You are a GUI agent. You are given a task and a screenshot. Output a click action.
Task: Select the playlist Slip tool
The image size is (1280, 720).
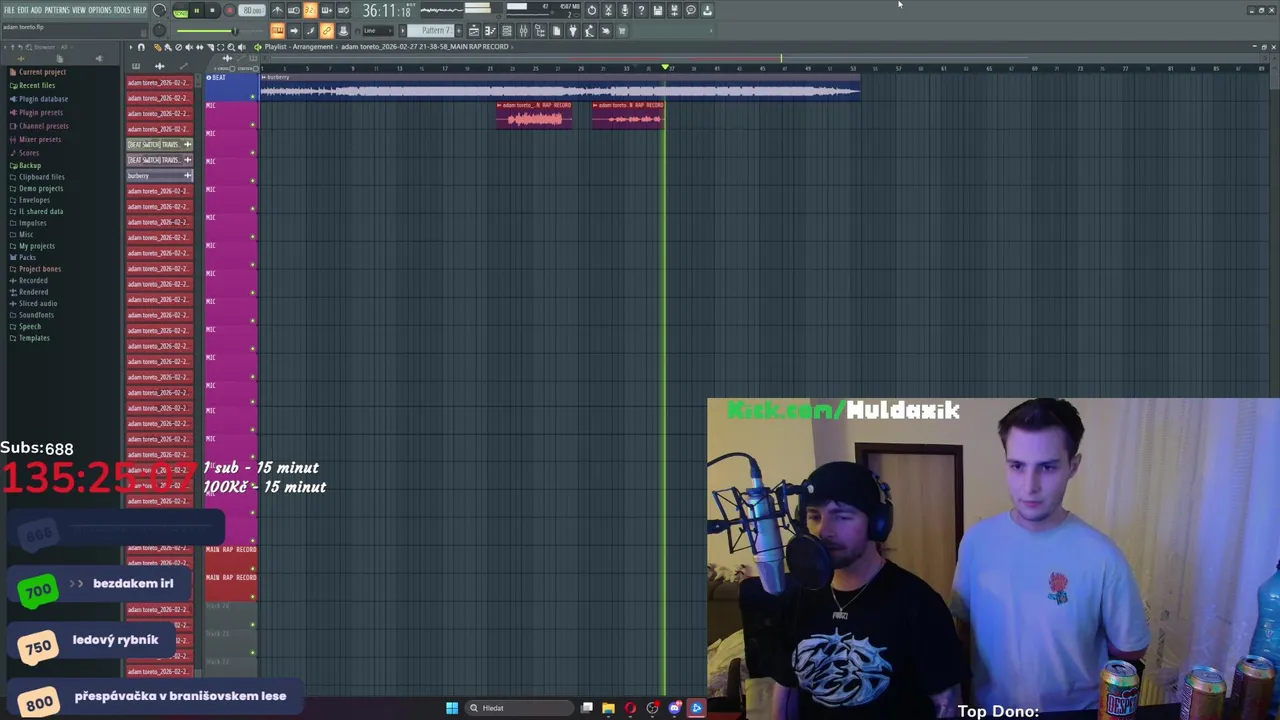click(199, 47)
